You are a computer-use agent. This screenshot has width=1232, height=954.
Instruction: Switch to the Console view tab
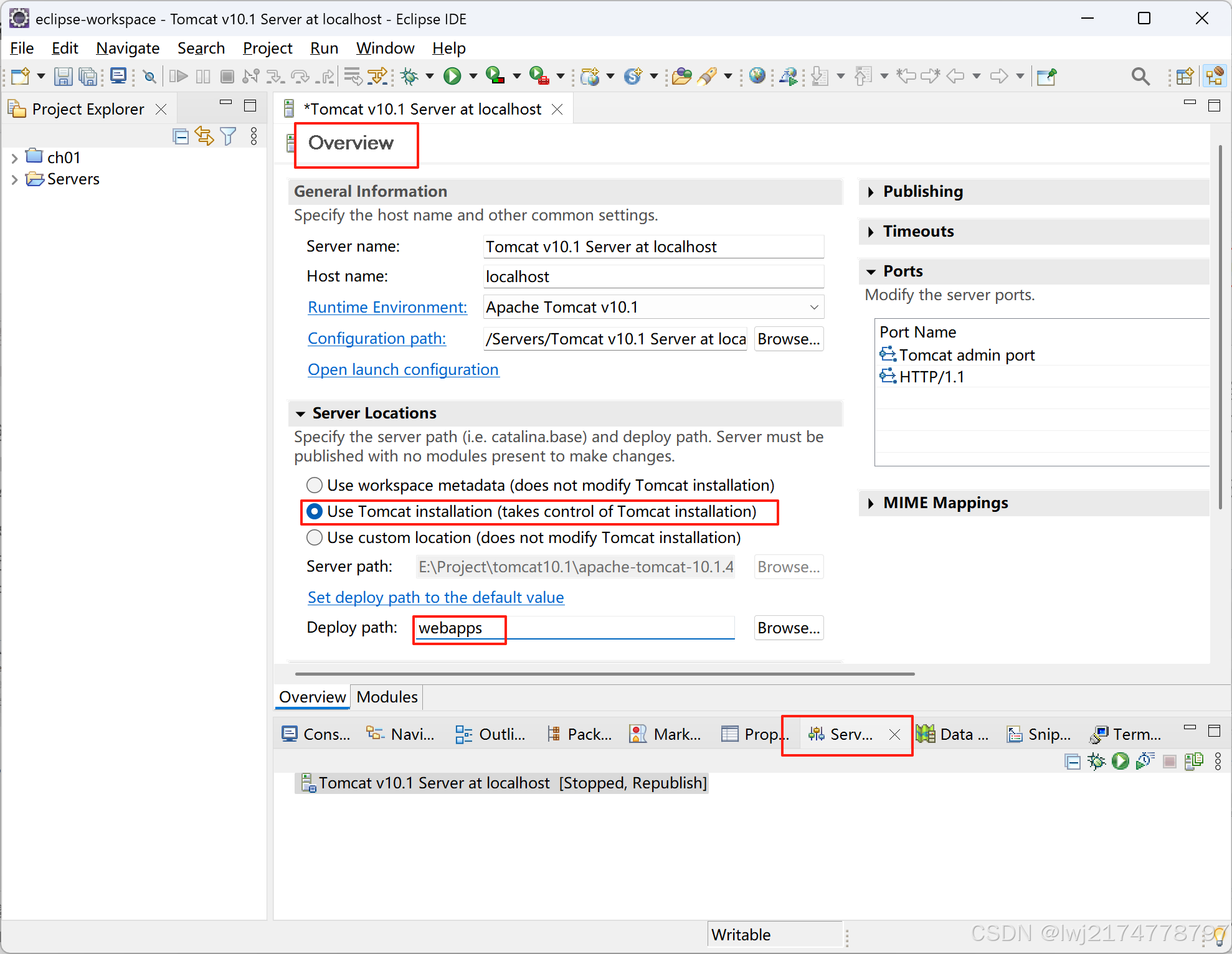(x=316, y=734)
